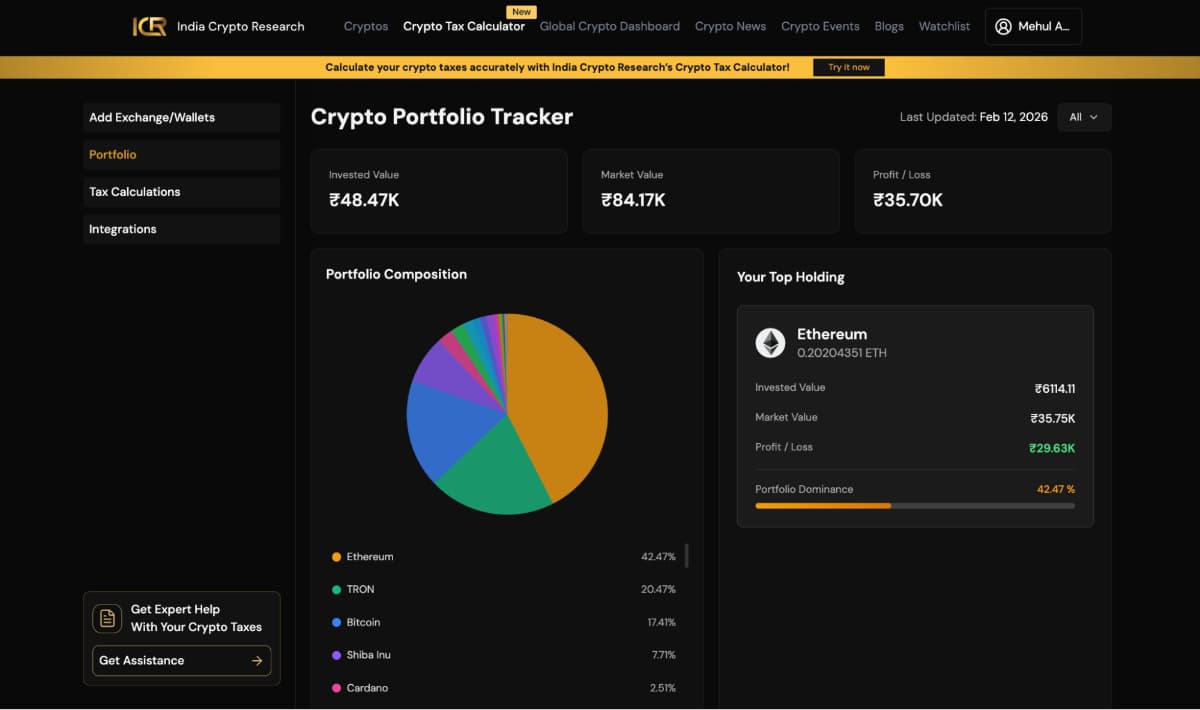Click the India Crypto Research brand name
Image resolution: width=1200 pixels, height=710 pixels.
pos(241,27)
